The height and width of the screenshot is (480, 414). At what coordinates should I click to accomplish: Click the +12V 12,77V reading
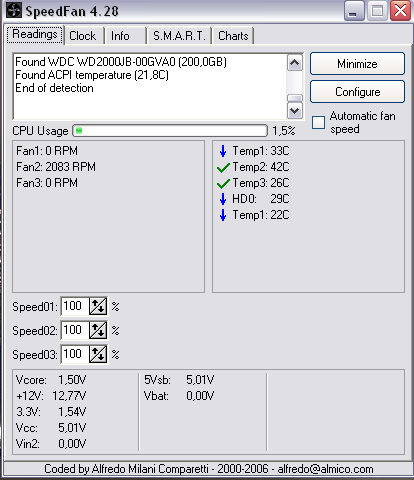point(51,396)
